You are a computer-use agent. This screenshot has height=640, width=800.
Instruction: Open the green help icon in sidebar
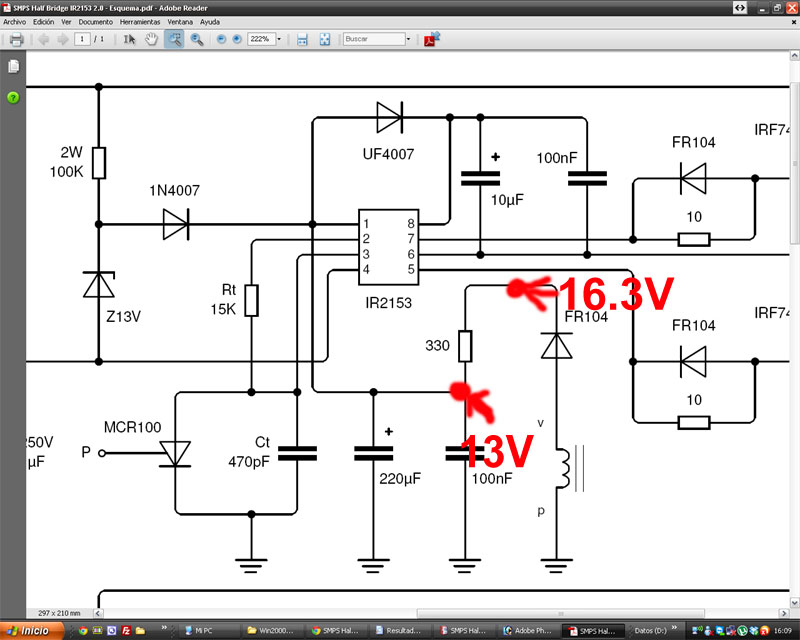[13, 97]
